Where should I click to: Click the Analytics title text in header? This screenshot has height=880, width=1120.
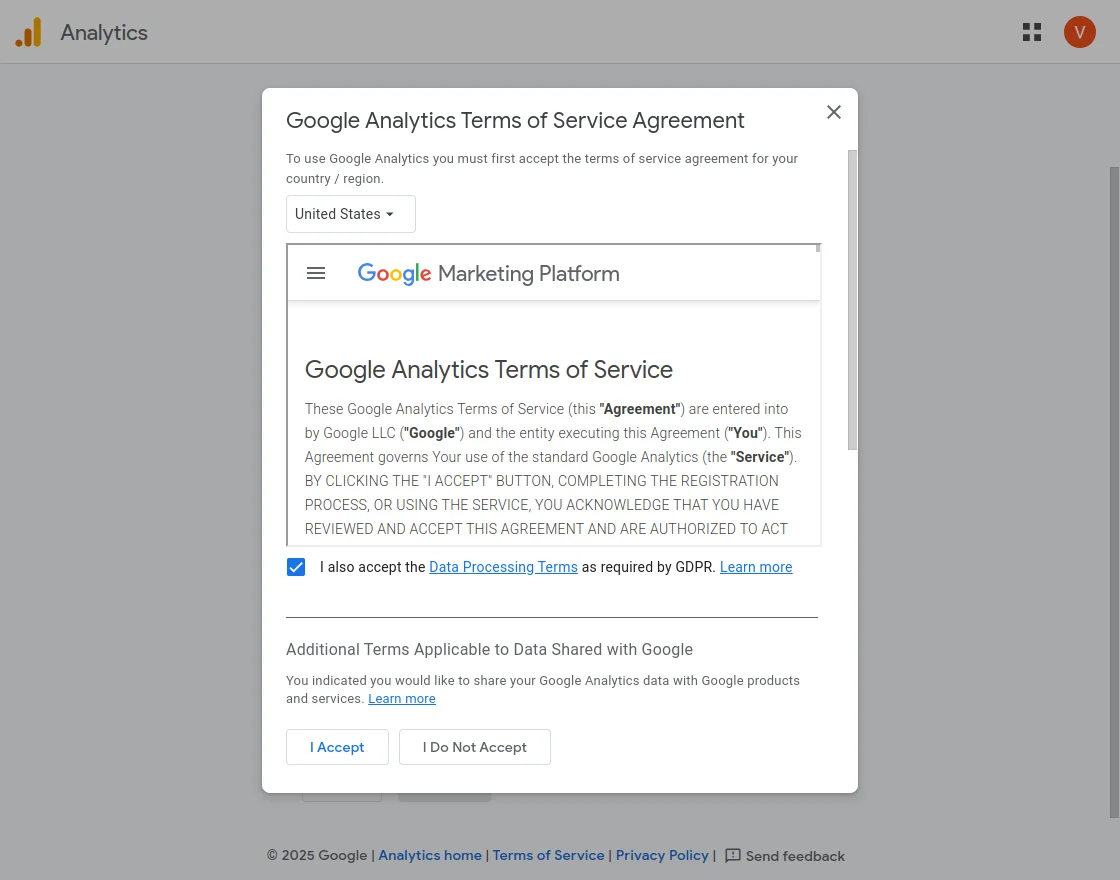coord(104,33)
